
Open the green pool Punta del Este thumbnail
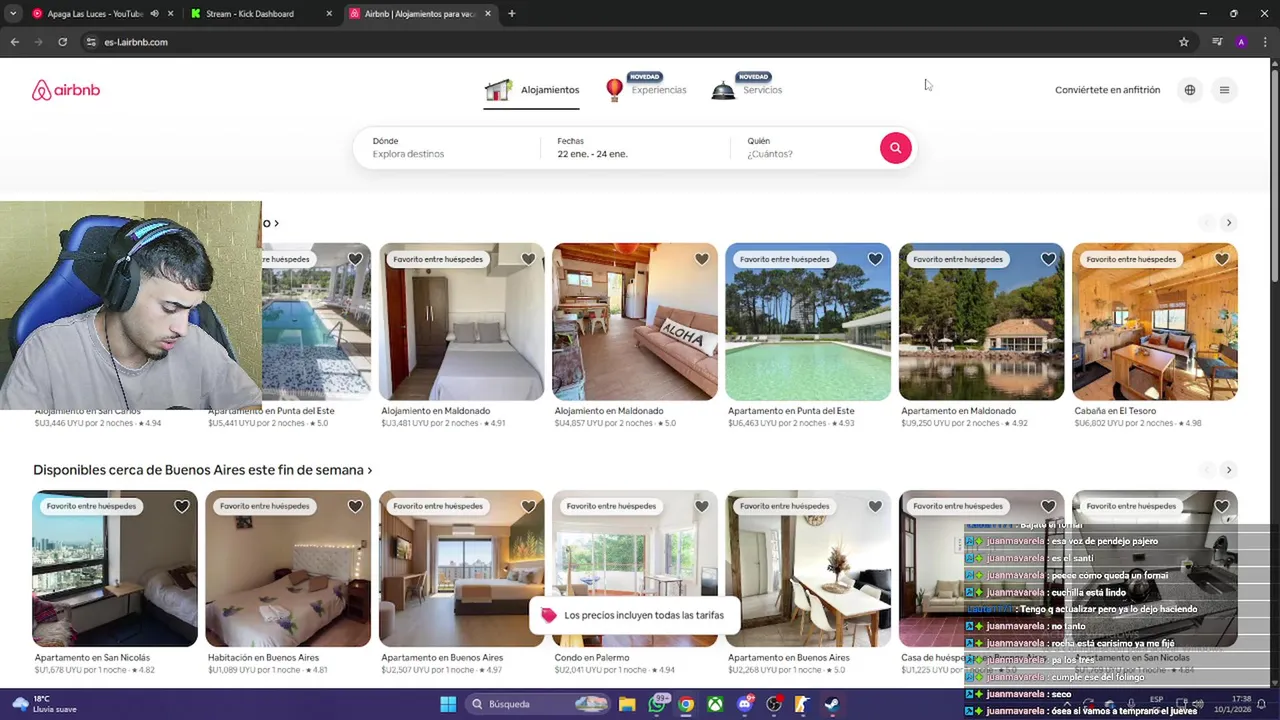[808, 321]
